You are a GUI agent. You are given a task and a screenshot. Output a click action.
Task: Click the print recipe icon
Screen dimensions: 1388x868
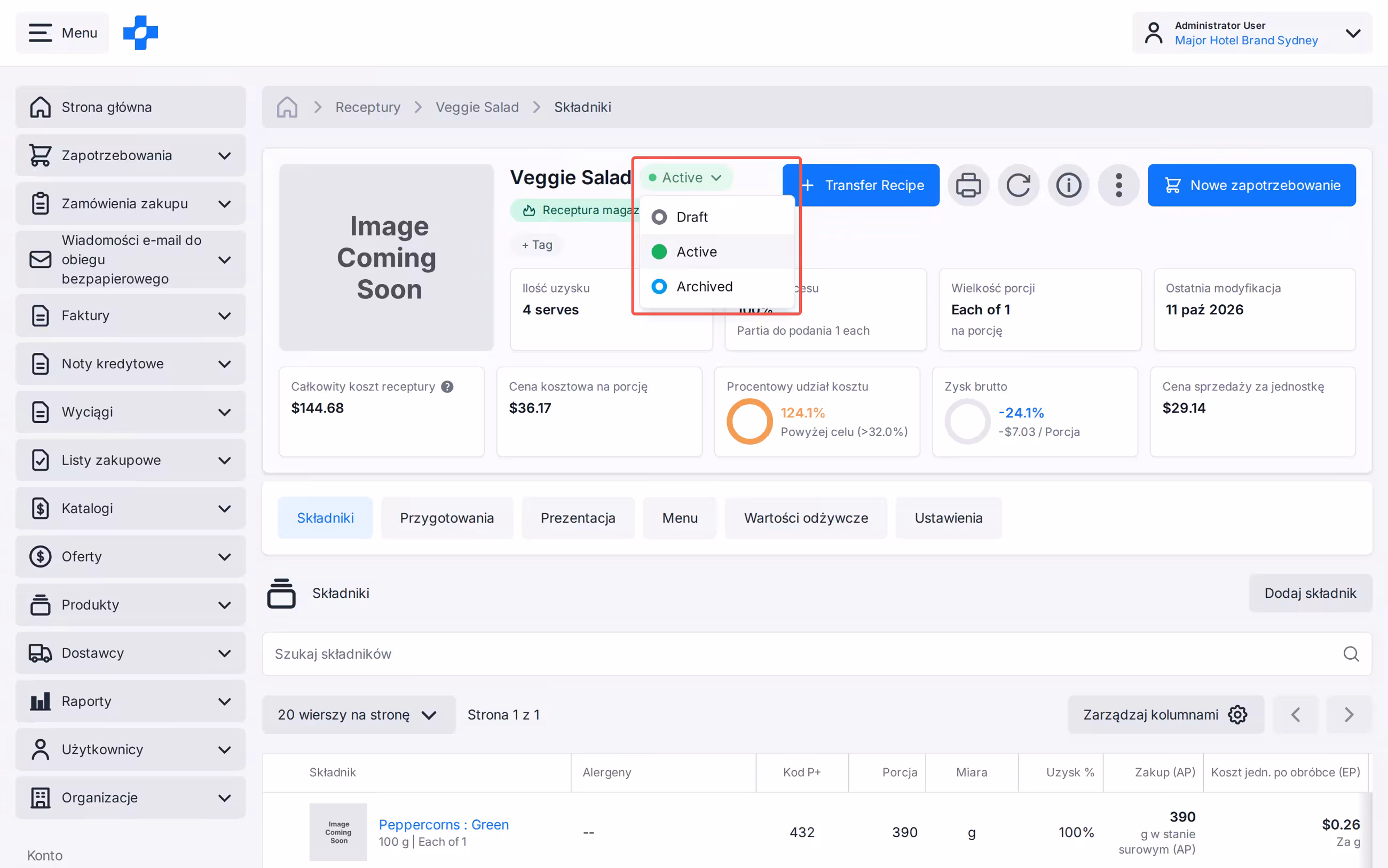point(968,185)
